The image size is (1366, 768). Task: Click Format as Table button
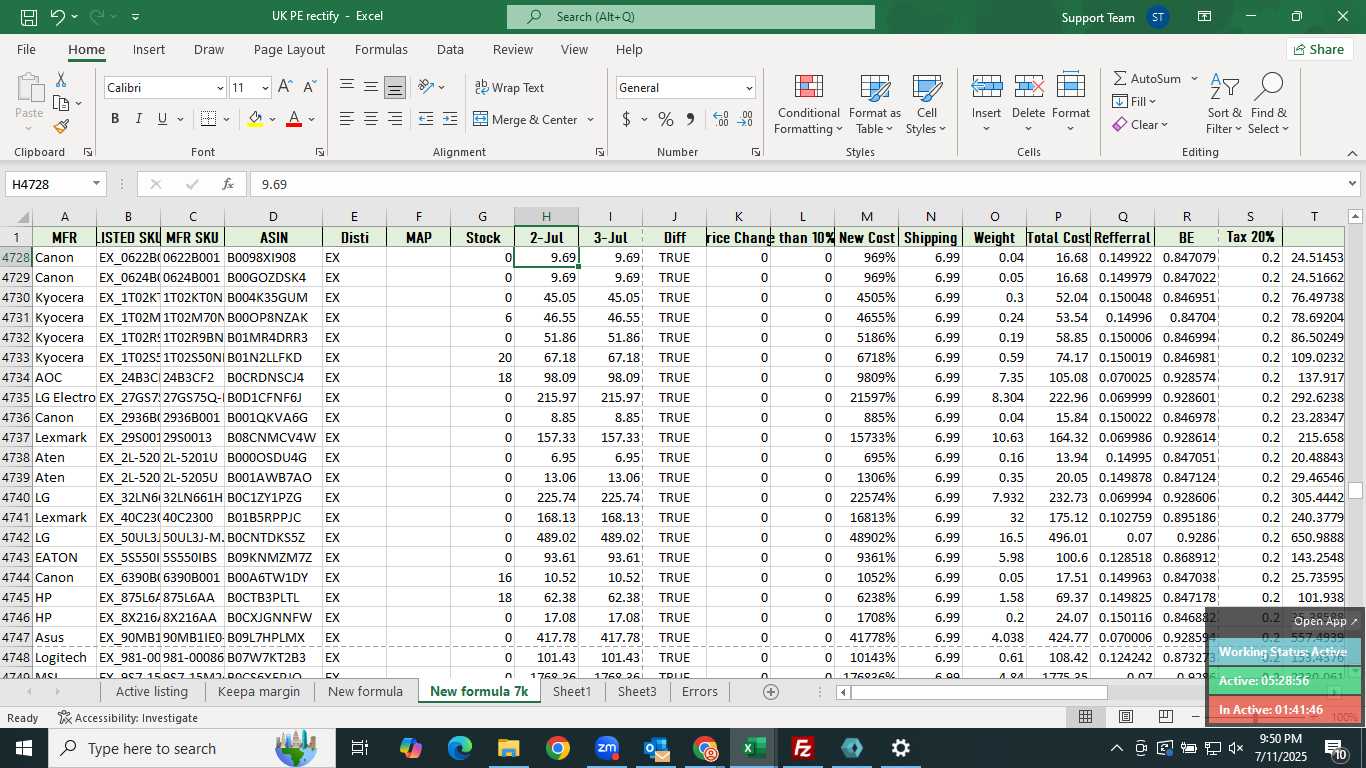coord(875,103)
